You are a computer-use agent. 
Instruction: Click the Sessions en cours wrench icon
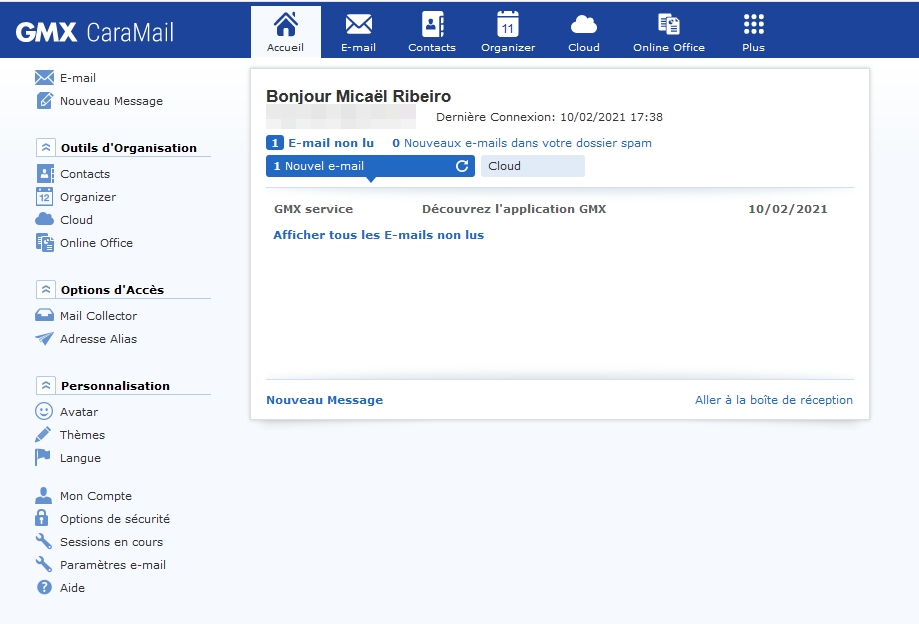pyautogui.click(x=44, y=541)
